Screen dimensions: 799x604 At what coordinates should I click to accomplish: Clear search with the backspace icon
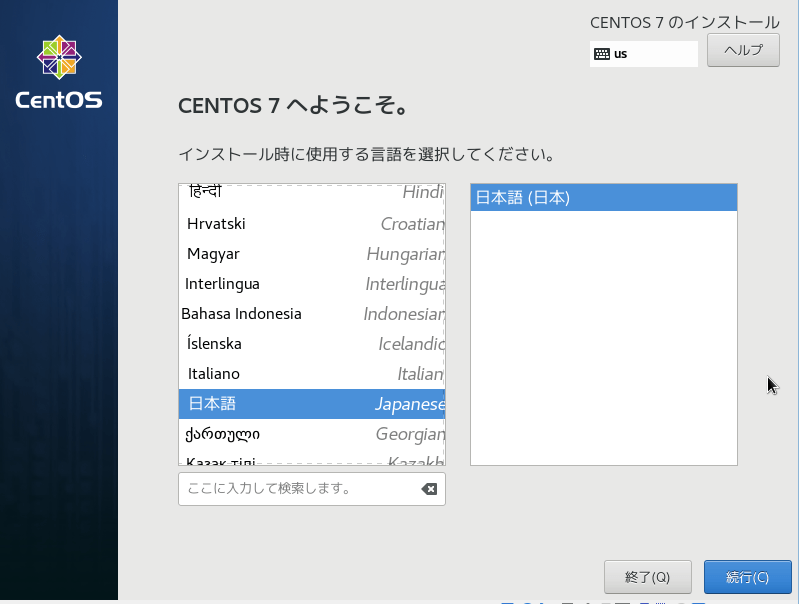[x=429, y=489]
